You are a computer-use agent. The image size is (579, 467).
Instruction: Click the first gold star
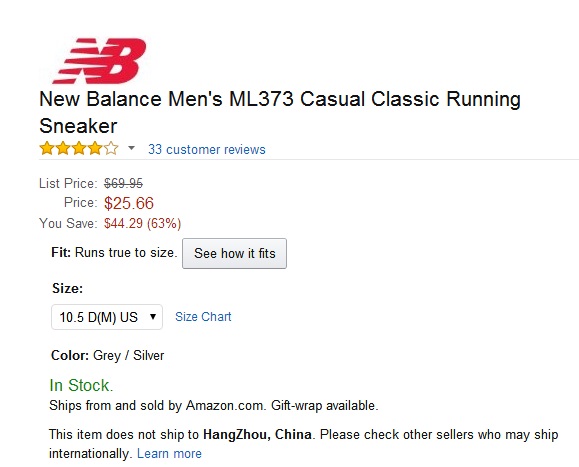[x=47, y=148]
